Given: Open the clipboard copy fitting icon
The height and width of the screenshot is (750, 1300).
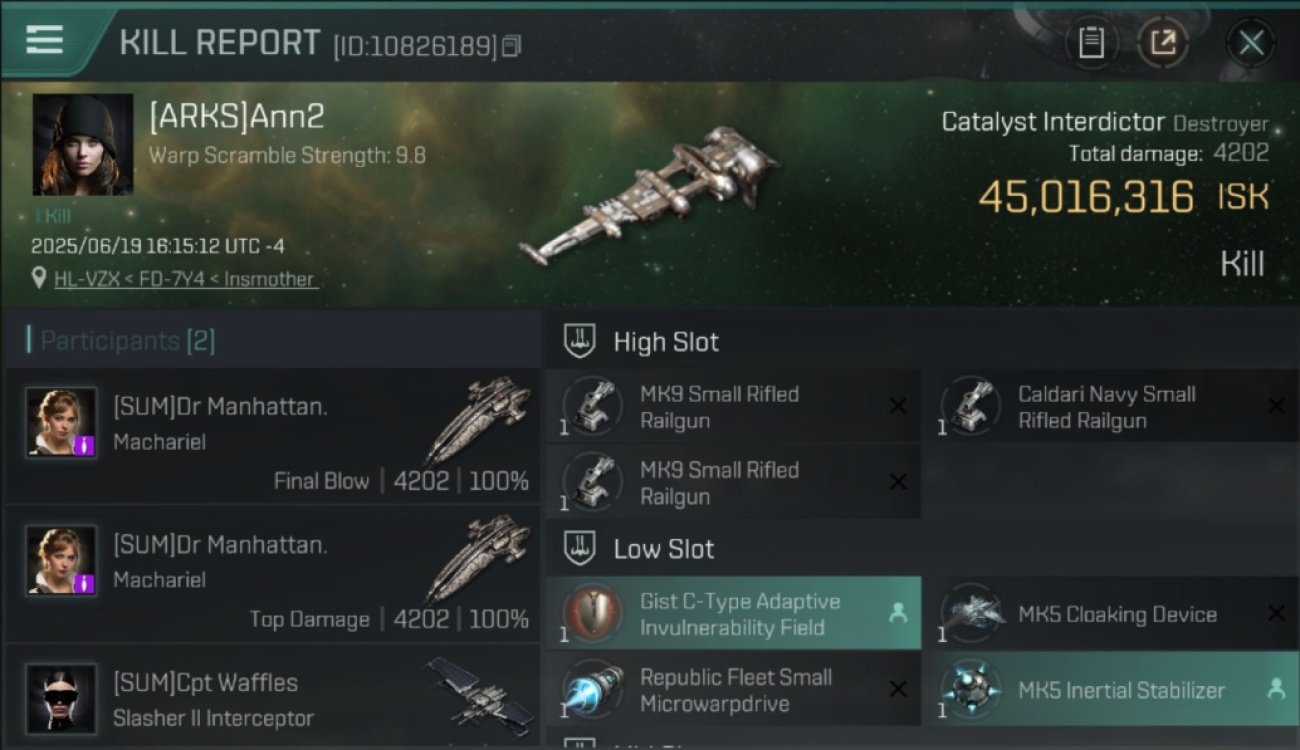Looking at the screenshot, I should coord(1091,43).
